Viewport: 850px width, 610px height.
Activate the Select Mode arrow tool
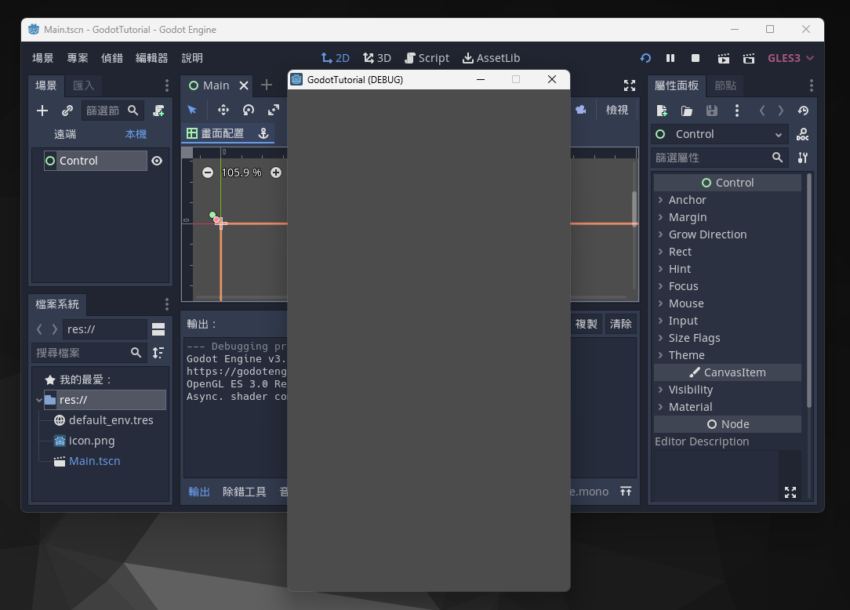192,110
